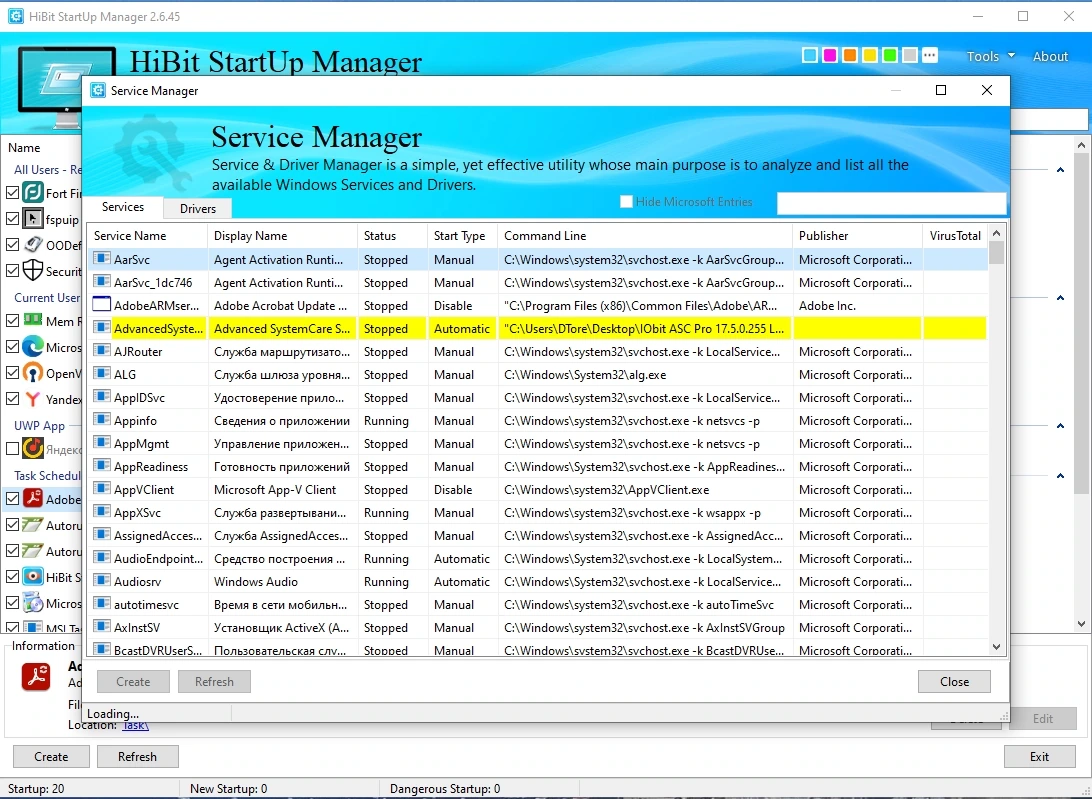Sort by VirusTotal column header

pyautogui.click(x=955, y=235)
